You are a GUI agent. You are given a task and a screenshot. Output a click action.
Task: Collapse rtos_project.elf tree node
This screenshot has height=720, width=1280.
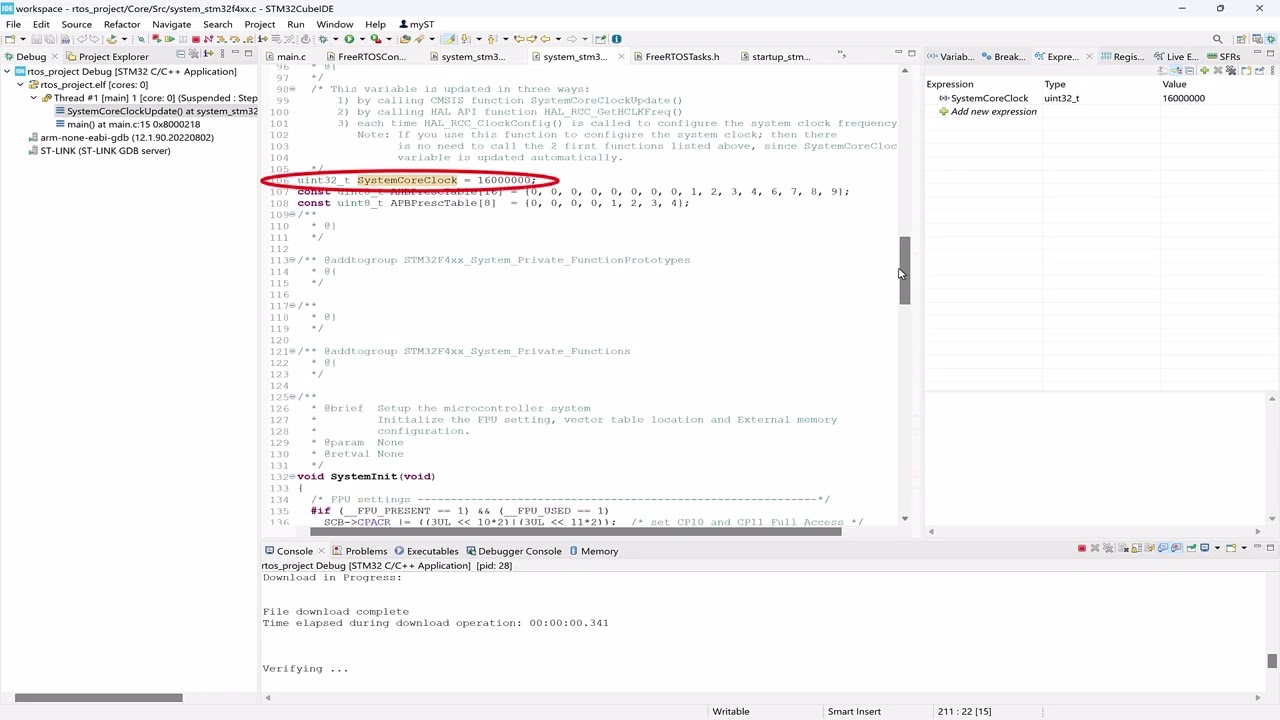20,85
